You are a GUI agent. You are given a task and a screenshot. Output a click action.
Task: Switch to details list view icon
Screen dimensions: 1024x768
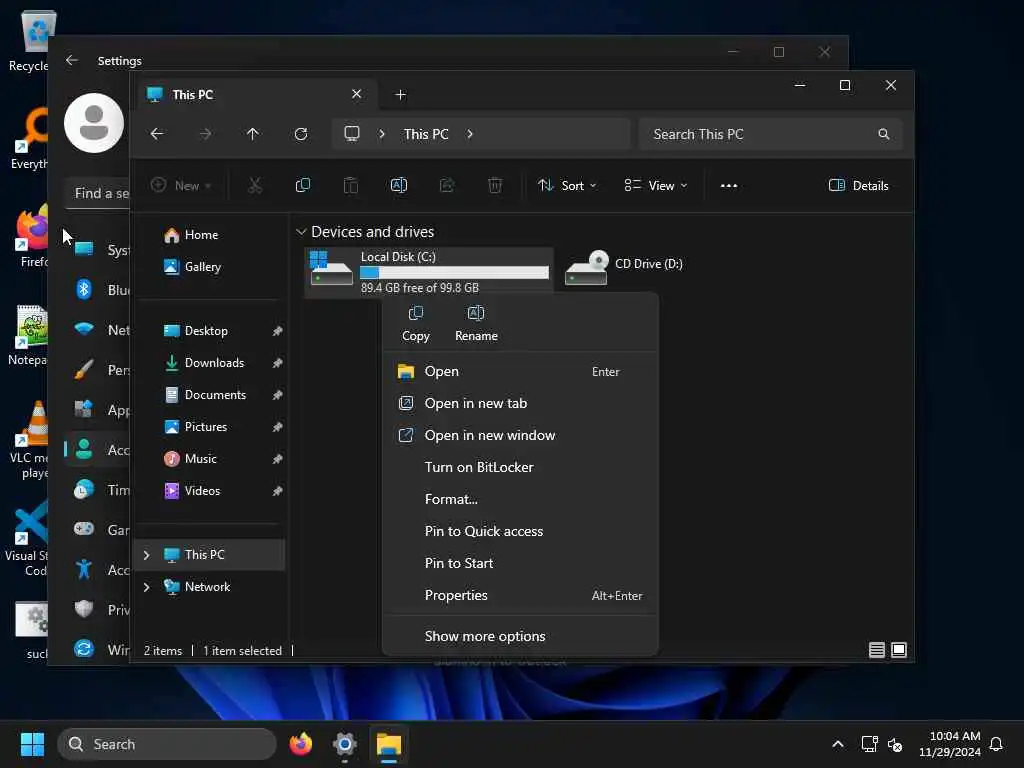[x=876, y=650]
